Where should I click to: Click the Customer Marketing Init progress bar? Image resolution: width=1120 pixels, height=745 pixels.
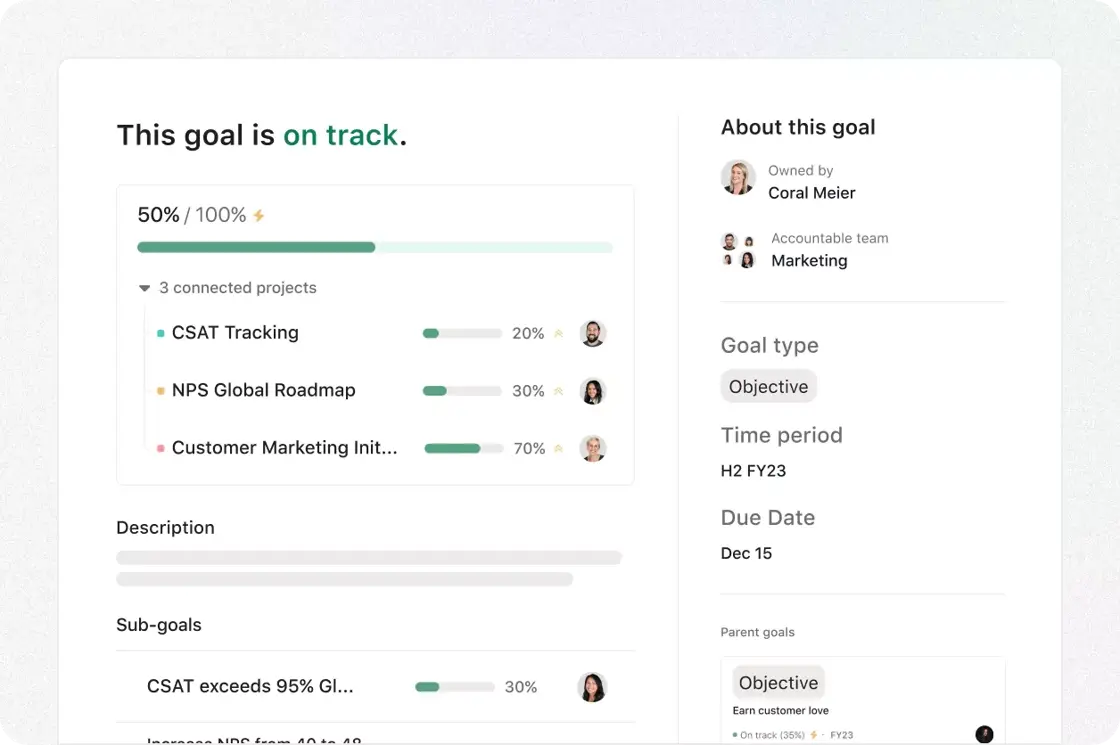pyautogui.click(x=464, y=449)
